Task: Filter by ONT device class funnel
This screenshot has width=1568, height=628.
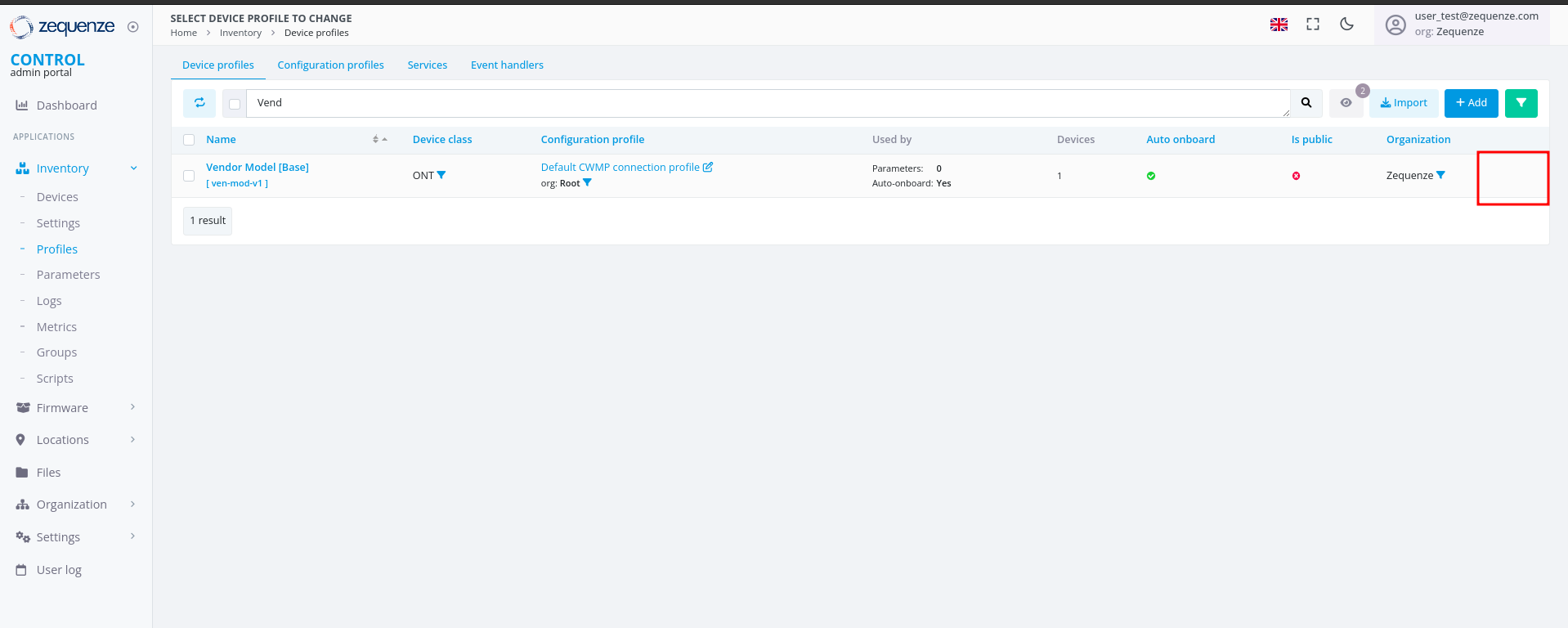Action: tap(441, 175)
